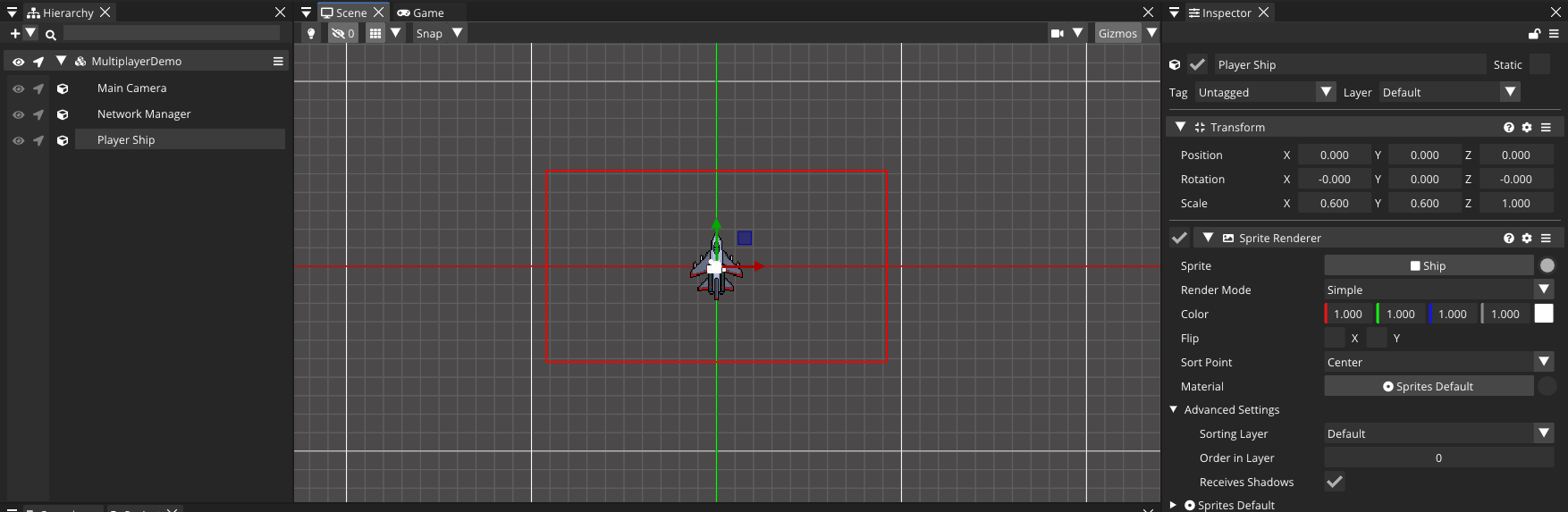Toggle Flip Y checkbox

(1377, 338)
